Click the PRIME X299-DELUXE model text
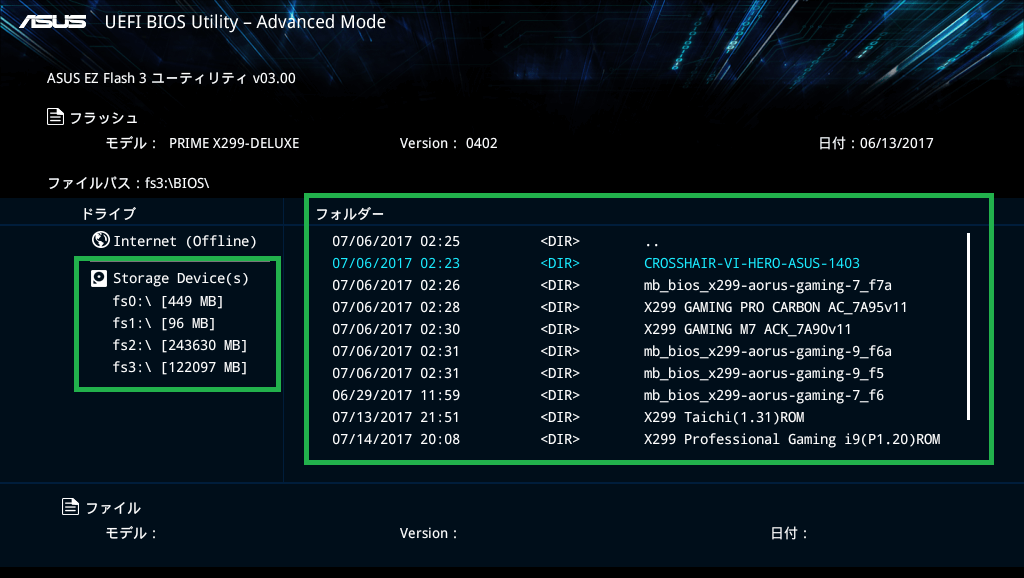 [x=234, y=143]
